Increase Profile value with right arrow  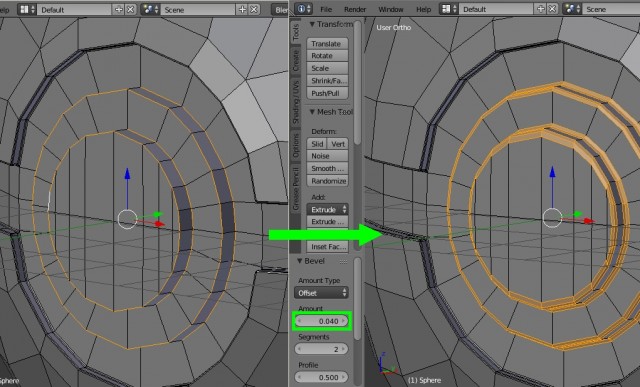[x=343, y=377]
